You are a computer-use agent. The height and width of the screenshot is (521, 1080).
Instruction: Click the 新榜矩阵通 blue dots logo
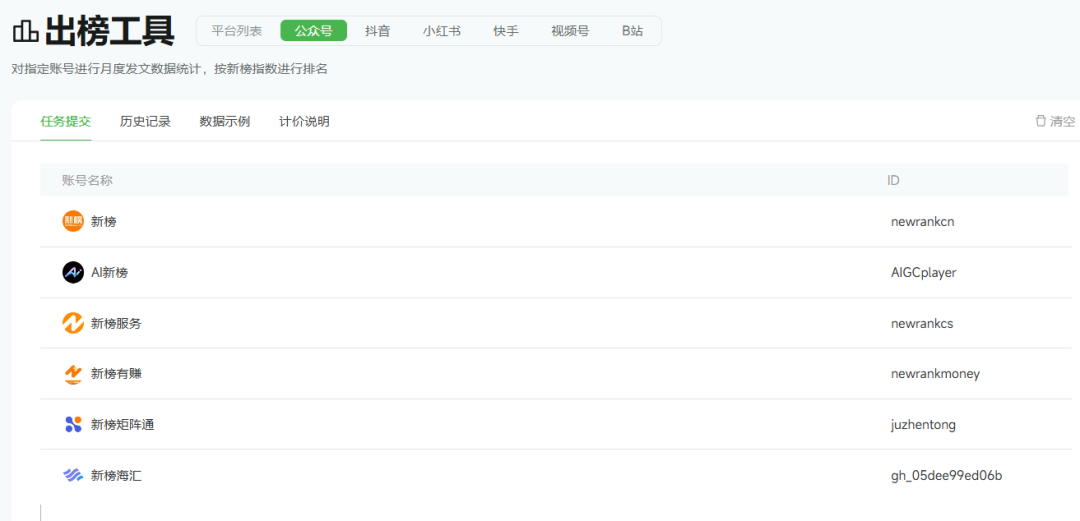[73, 424]
